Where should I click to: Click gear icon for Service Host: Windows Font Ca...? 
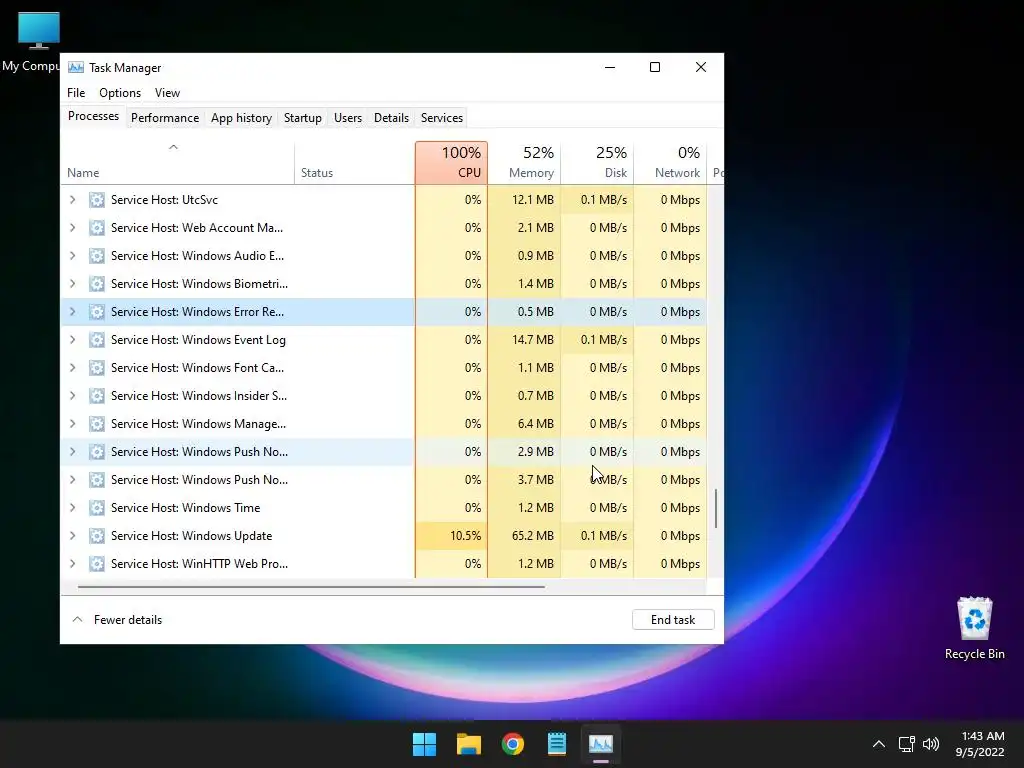(x=97, y=368)
